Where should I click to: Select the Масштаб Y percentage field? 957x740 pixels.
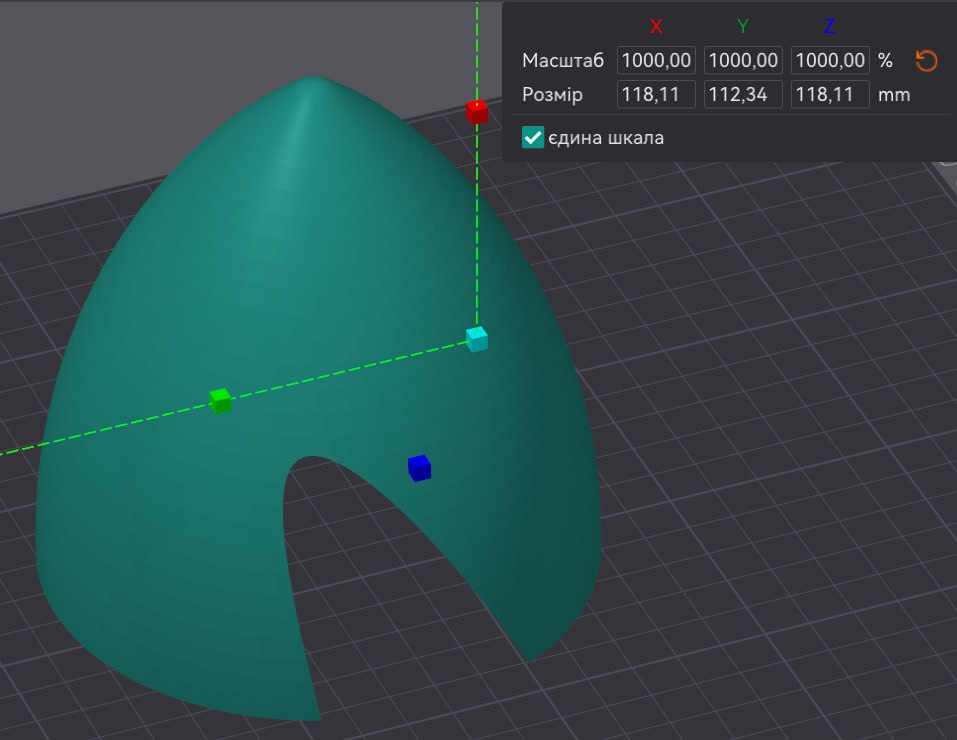tap(742, 61)
